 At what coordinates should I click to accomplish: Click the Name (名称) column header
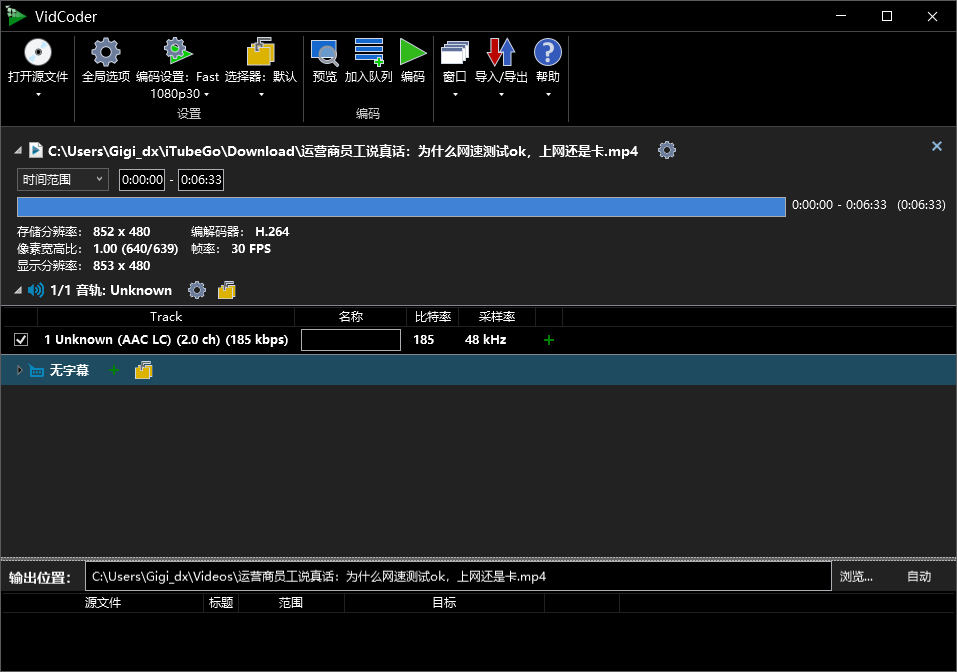pyautogui.click(x=350, y=316)
